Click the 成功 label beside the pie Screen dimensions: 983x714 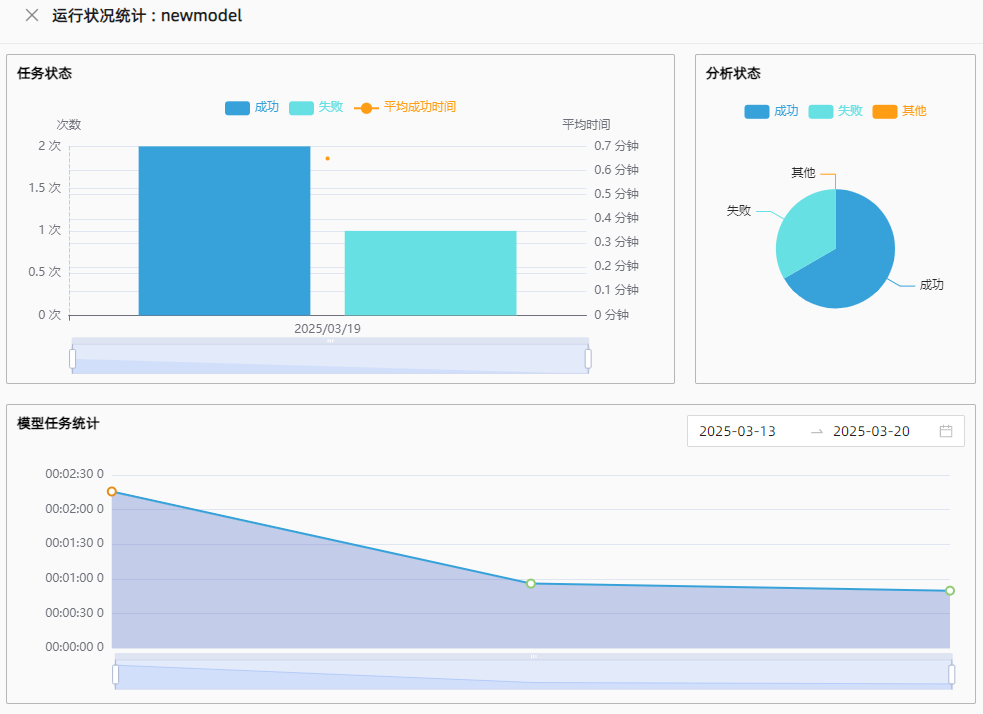pyautogui.click(x=932, y=285)
